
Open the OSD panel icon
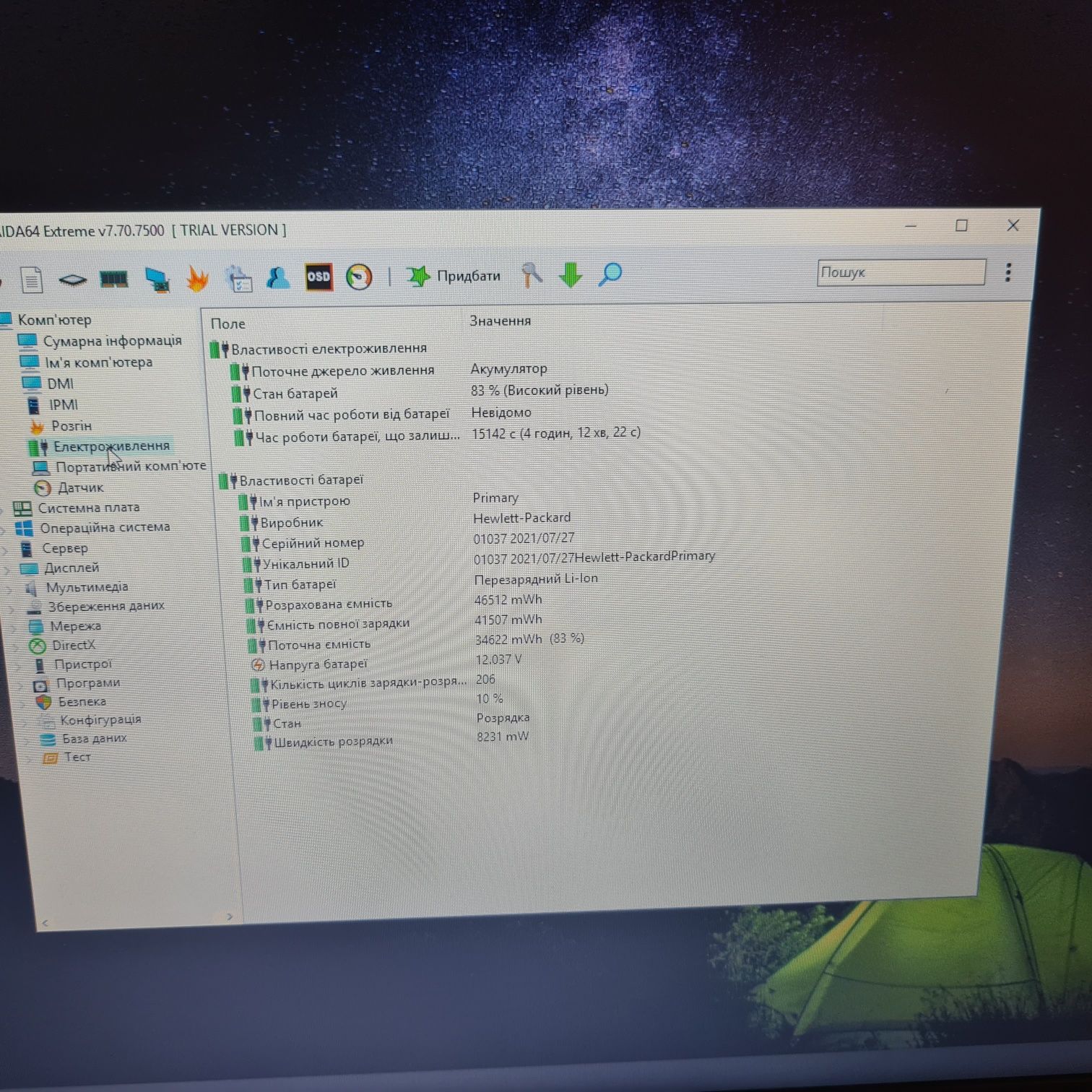pos(318,277)
